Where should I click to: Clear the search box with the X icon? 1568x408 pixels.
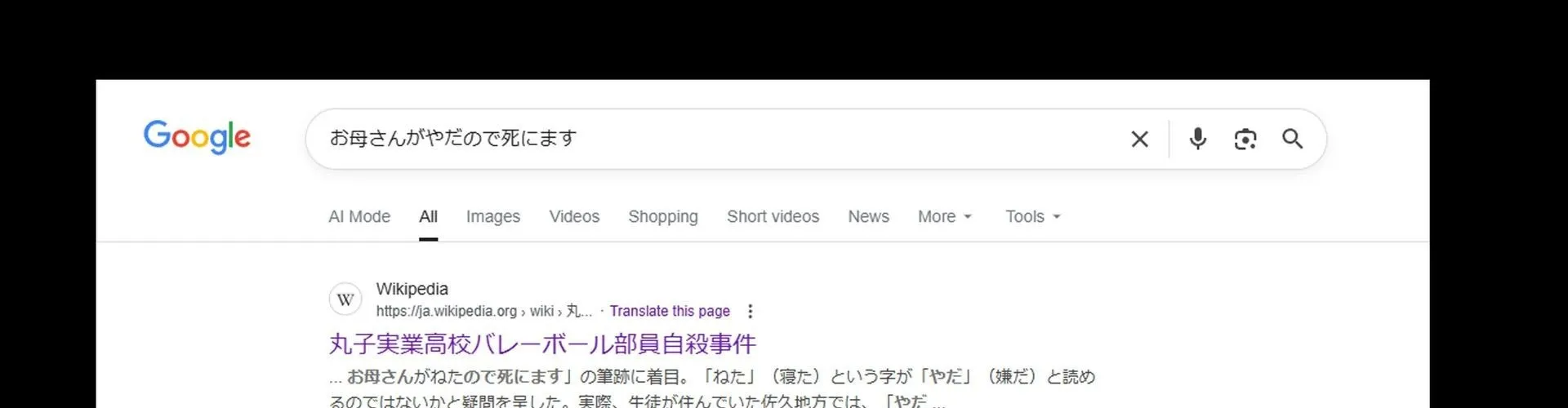pyautogui.click(x=1139, y=140)
